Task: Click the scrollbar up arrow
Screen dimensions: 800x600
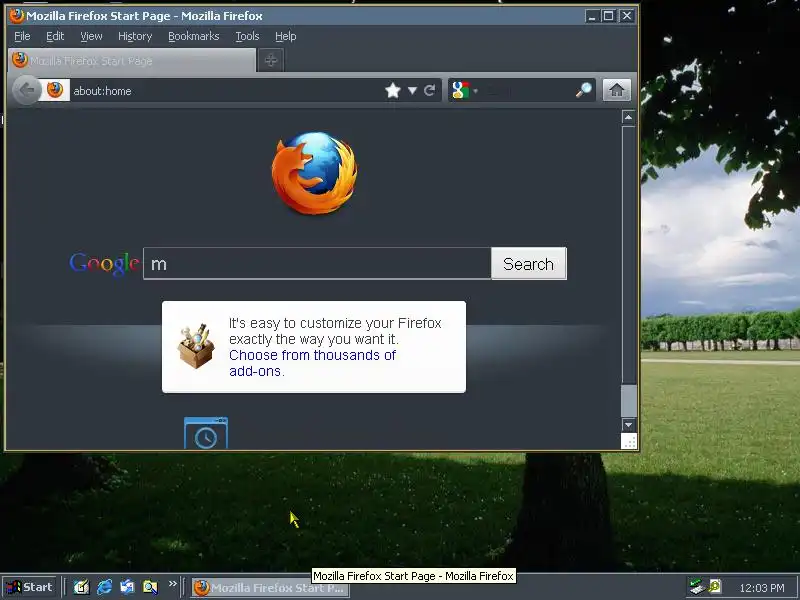Action: click(x=629, y=117)
